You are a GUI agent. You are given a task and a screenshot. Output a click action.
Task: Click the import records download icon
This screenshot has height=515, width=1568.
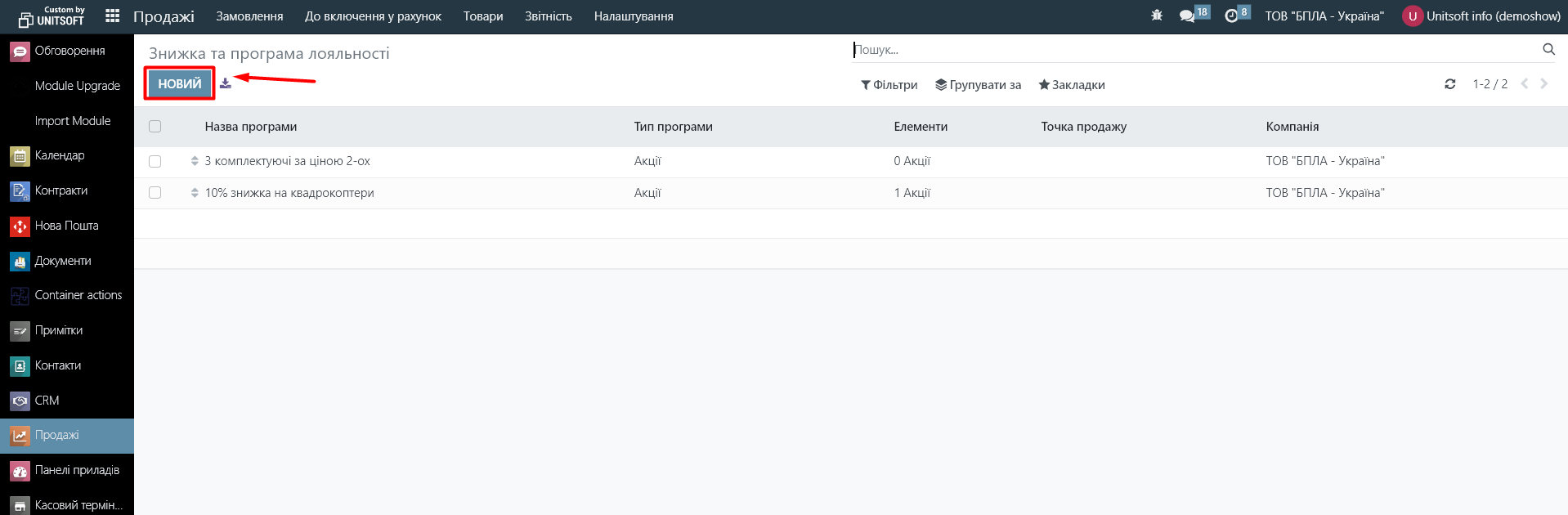226,83
